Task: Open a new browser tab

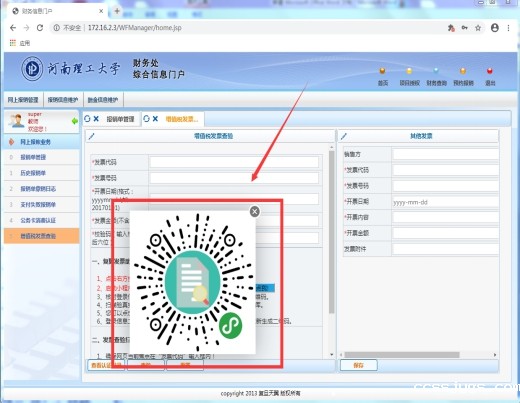Action: [x=117, y=11]
